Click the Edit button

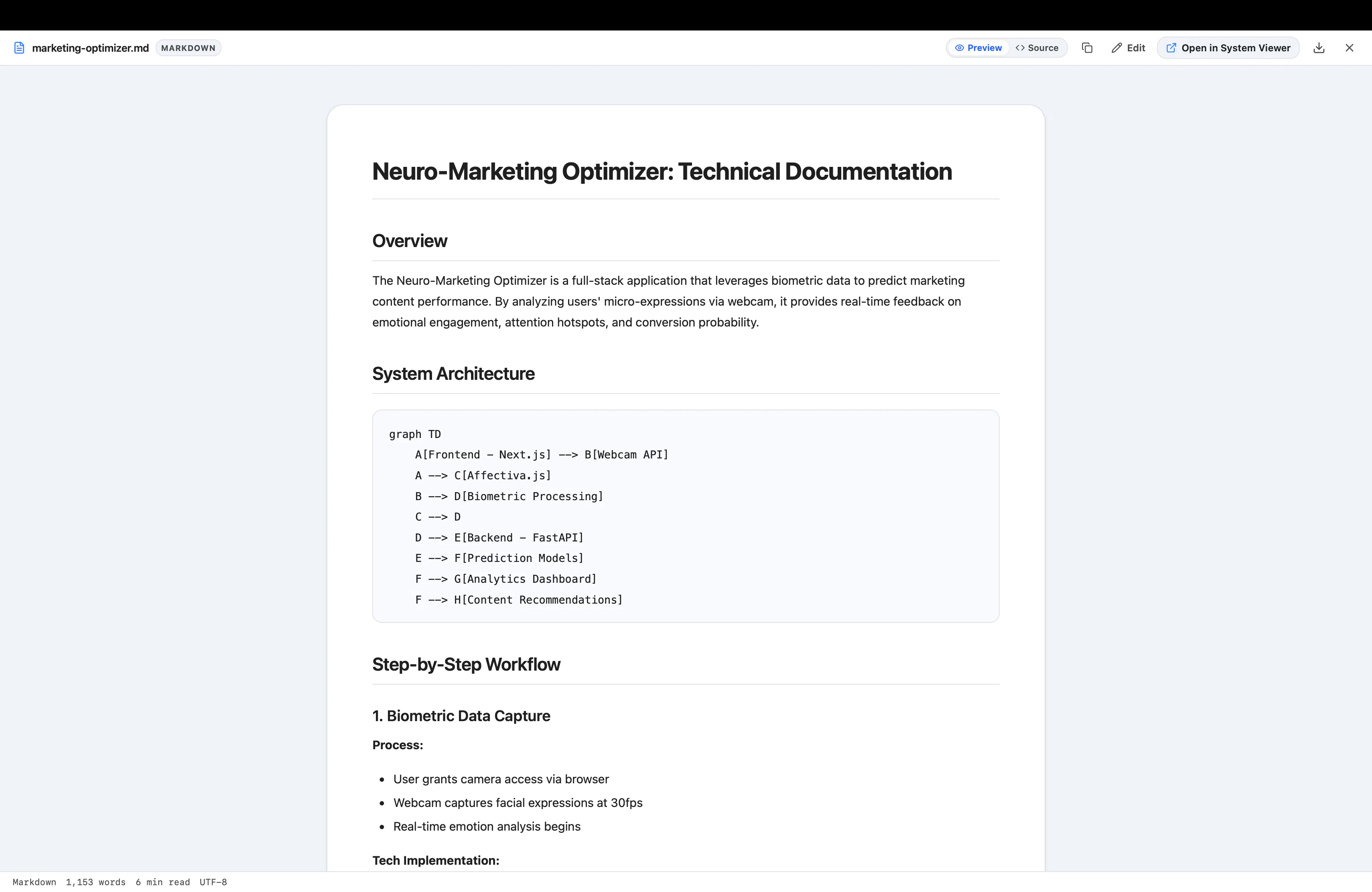pyautogui.click(x=1128, y=48)
